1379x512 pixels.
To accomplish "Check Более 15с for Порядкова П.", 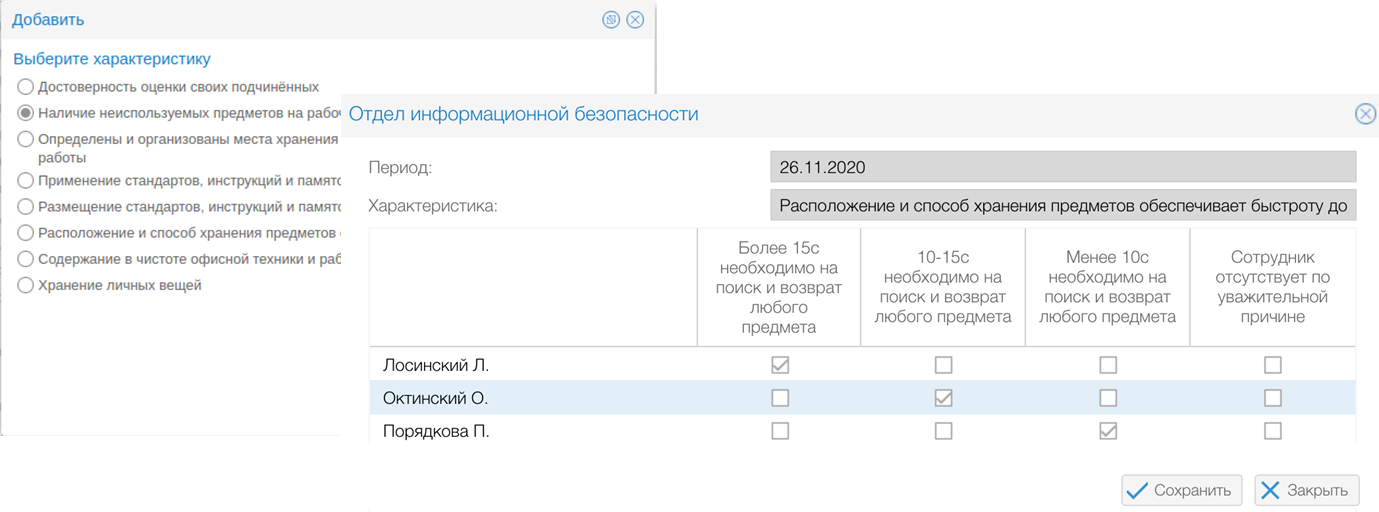I will point(780,431).
